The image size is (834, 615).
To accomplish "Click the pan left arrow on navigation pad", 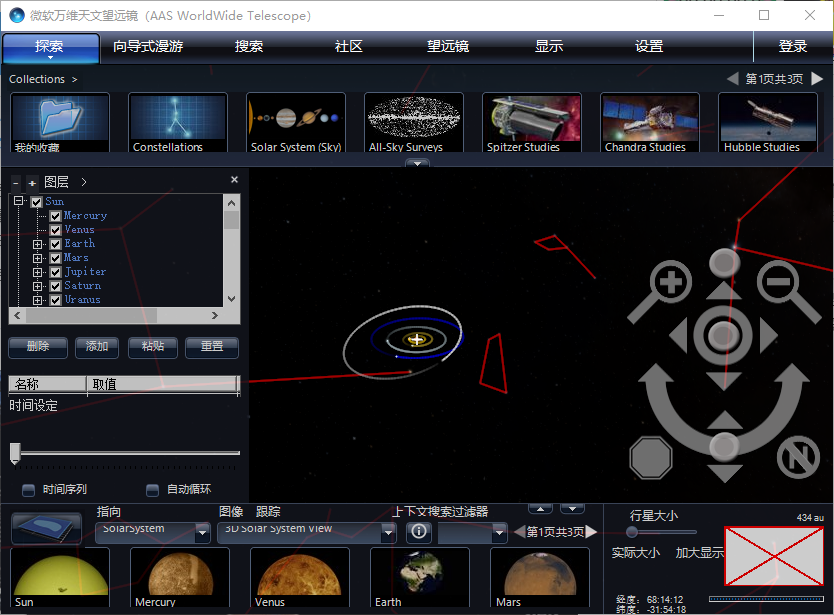I will tap(678, 335).
